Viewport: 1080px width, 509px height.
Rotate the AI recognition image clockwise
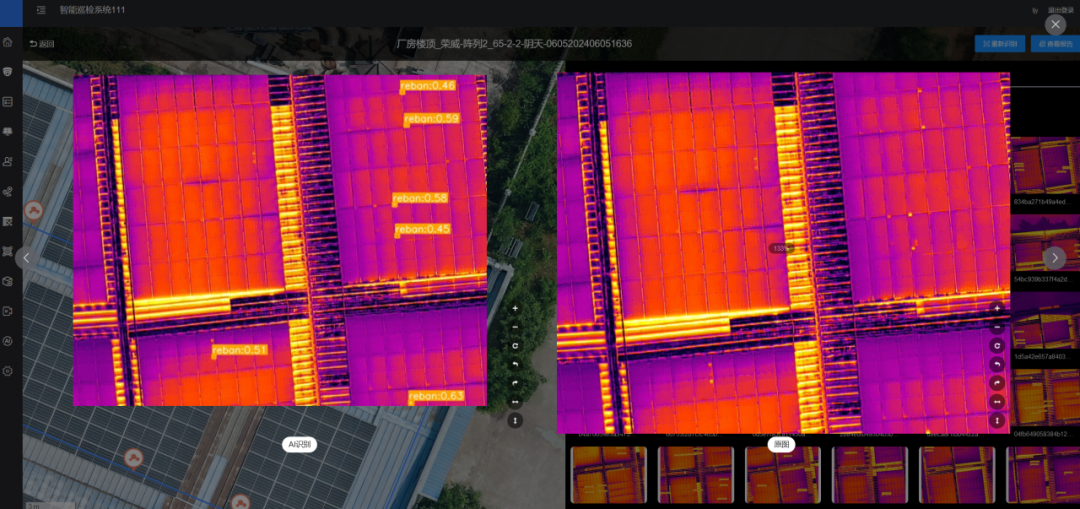coord(515,383)
